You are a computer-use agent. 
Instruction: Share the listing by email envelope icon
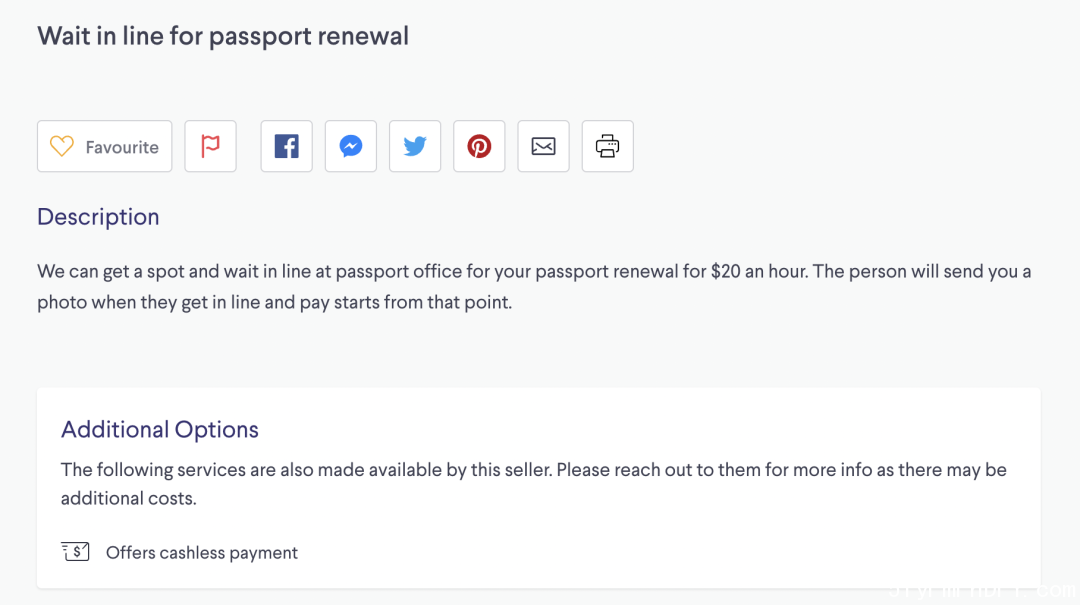[x=543, y=146]
